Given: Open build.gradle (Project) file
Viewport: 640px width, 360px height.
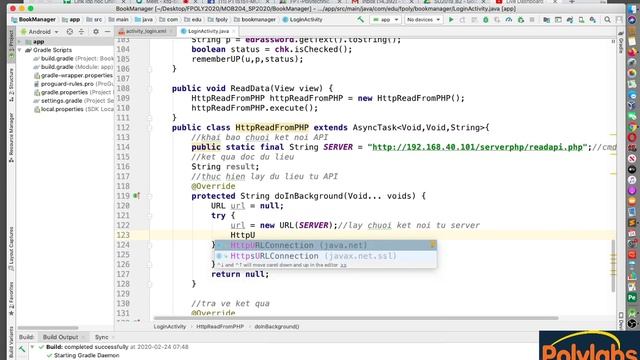Looking at the screenshot, I should pos(73,58).
